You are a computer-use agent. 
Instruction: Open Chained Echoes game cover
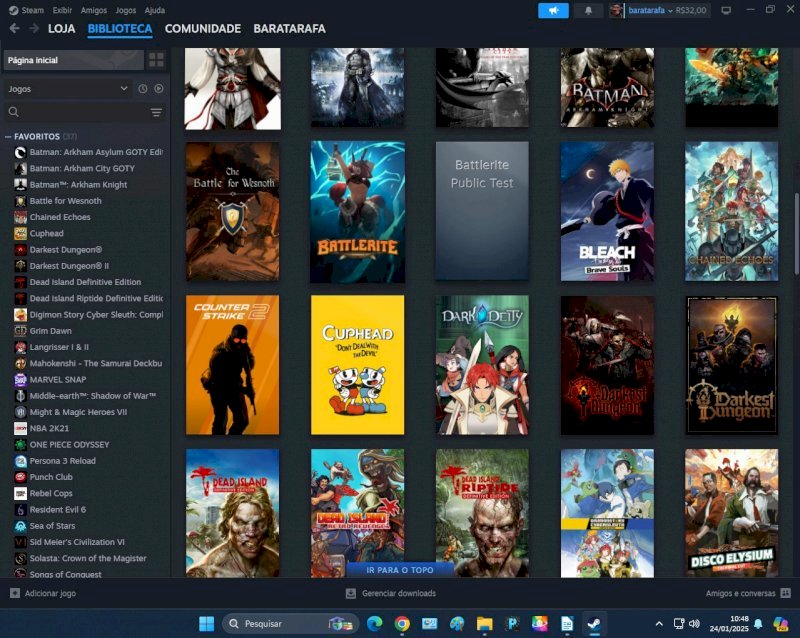click(732, 212)
